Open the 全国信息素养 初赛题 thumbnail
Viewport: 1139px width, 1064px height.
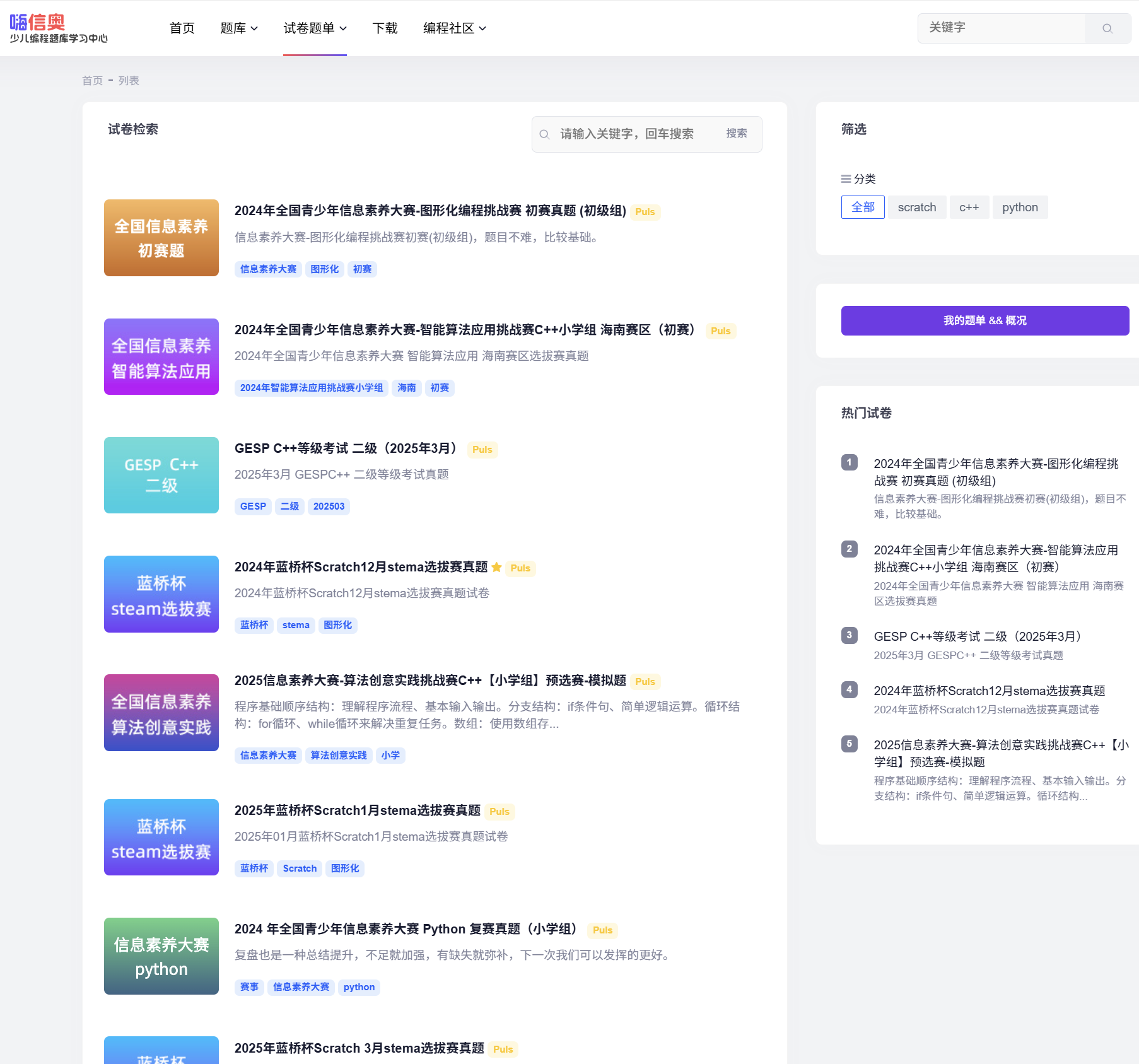(x=161, y=238)
